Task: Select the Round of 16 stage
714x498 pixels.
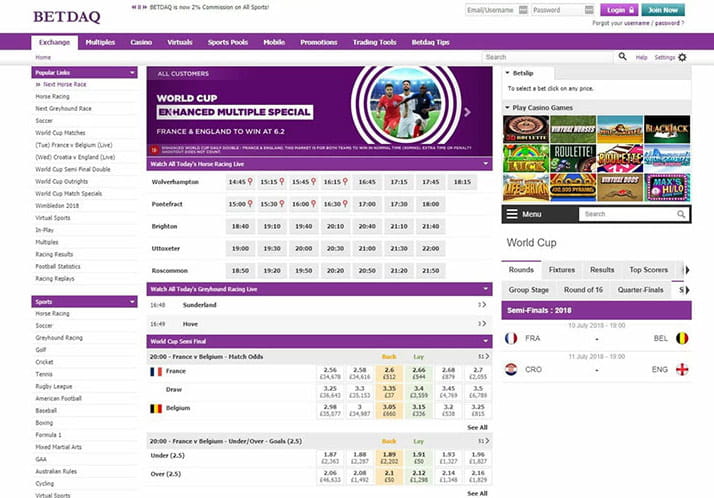Action: pos(583,290)
